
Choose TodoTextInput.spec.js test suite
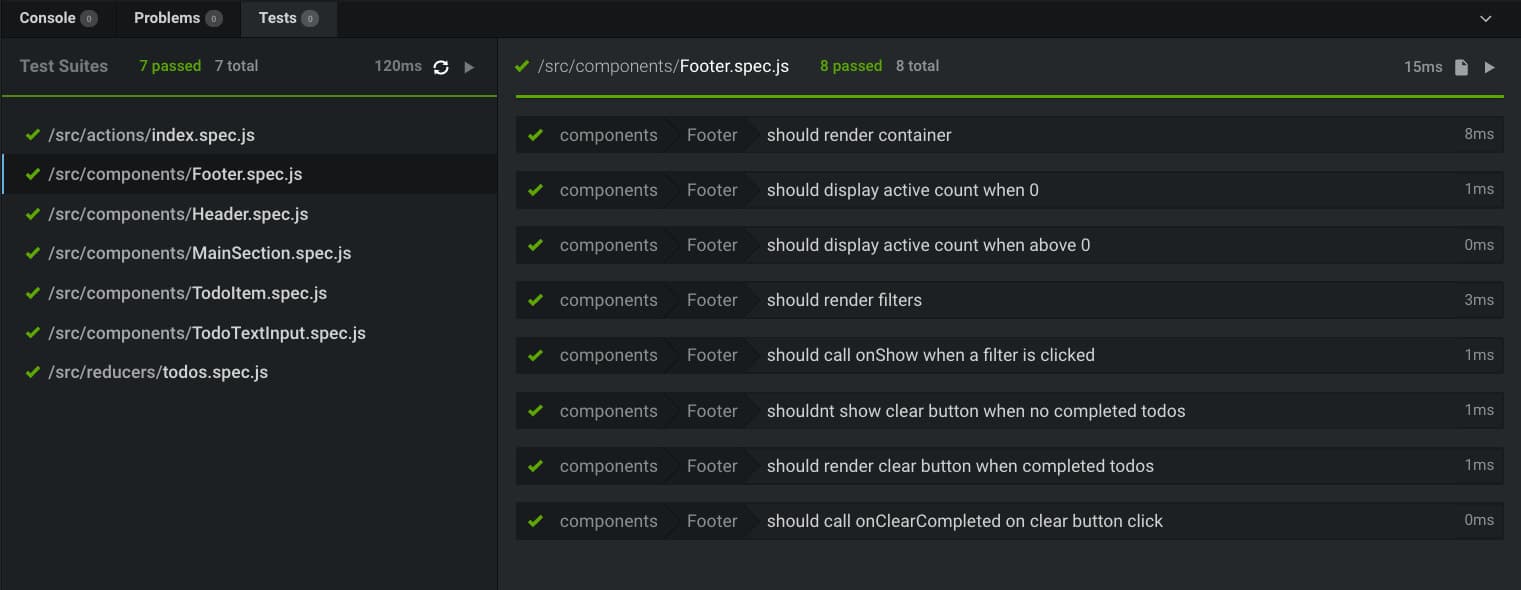point(207,333)
